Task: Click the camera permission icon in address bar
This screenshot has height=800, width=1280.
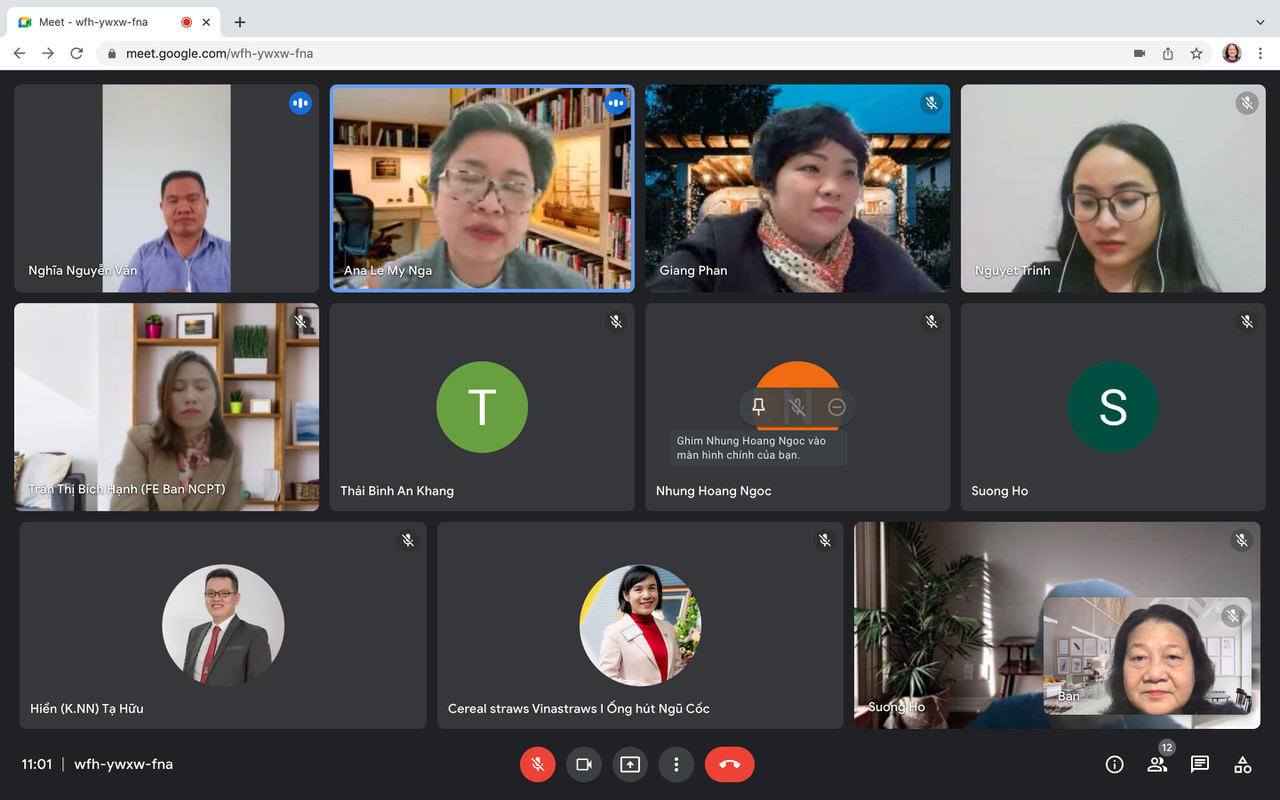Action: click(1139, 53)
